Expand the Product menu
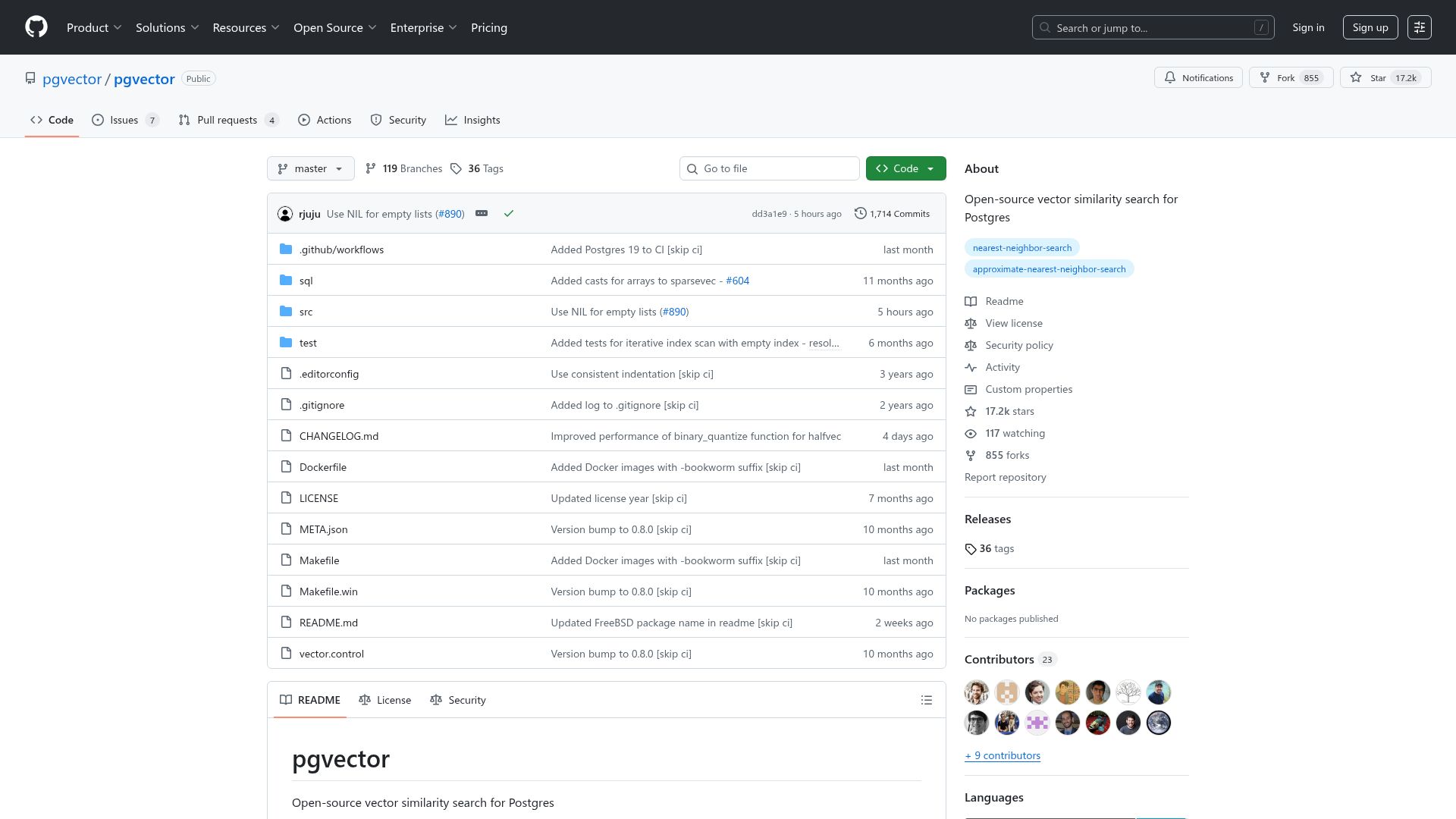 pyautogui.click(x=94, y=27)
